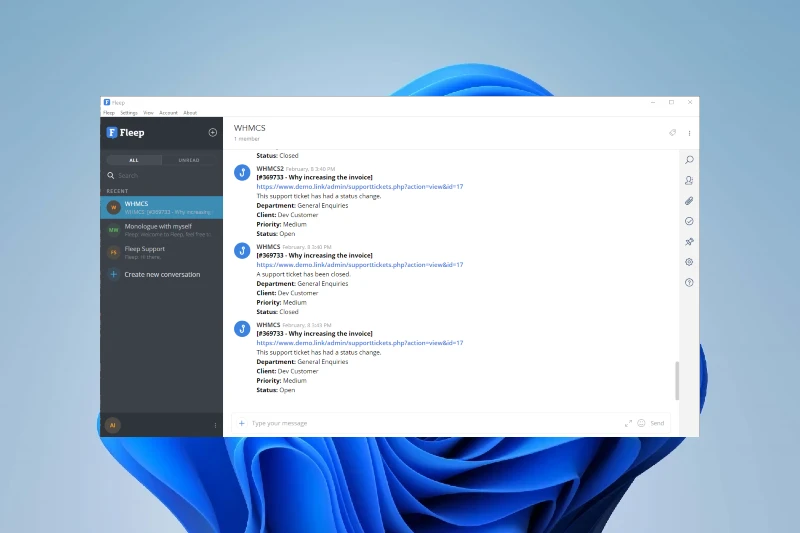Open the conversation header three-dot menu
Image resolution: width=800 pixels, height=533 pixels.
[x=689, y=133]
